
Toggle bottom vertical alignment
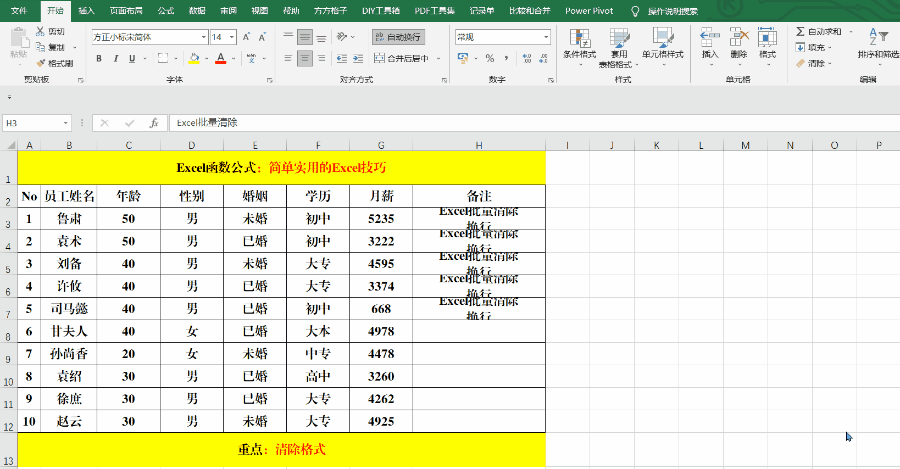[321, 37]
